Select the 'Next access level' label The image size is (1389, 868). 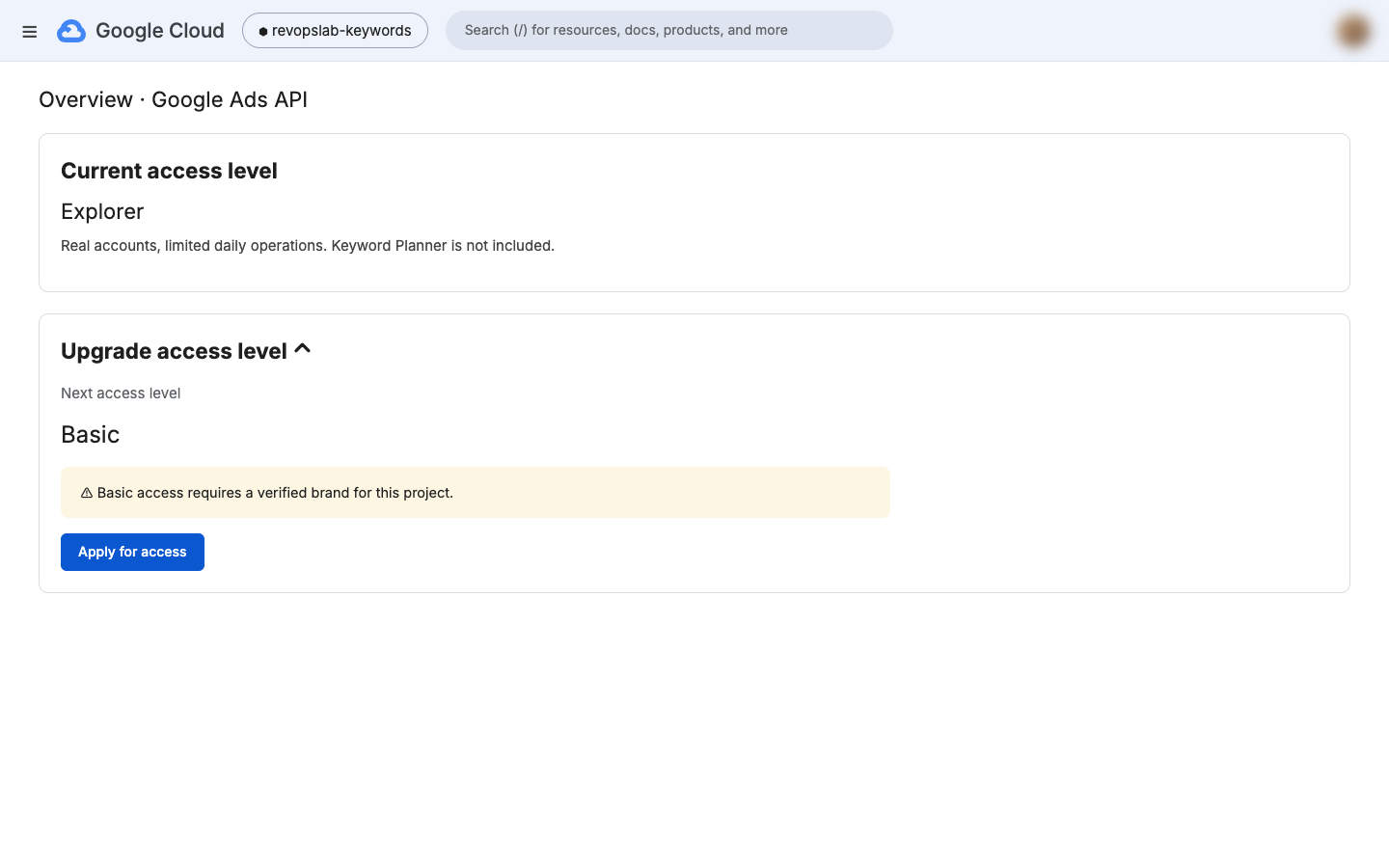point(121,393)
